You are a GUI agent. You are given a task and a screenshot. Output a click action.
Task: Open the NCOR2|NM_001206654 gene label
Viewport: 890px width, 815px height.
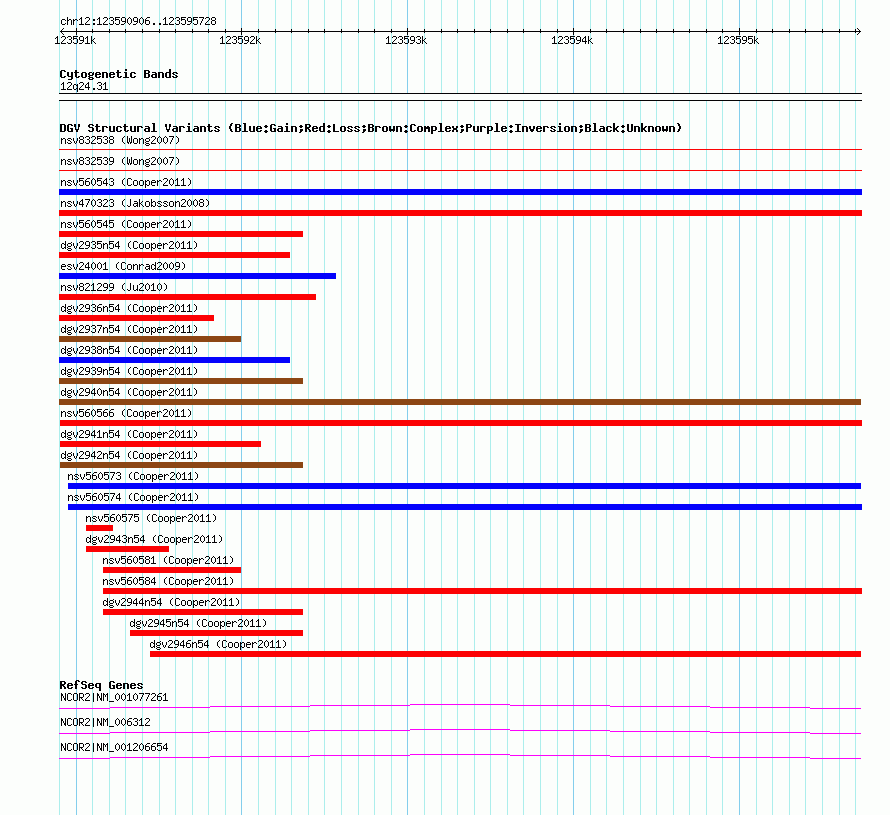[114, 747]
